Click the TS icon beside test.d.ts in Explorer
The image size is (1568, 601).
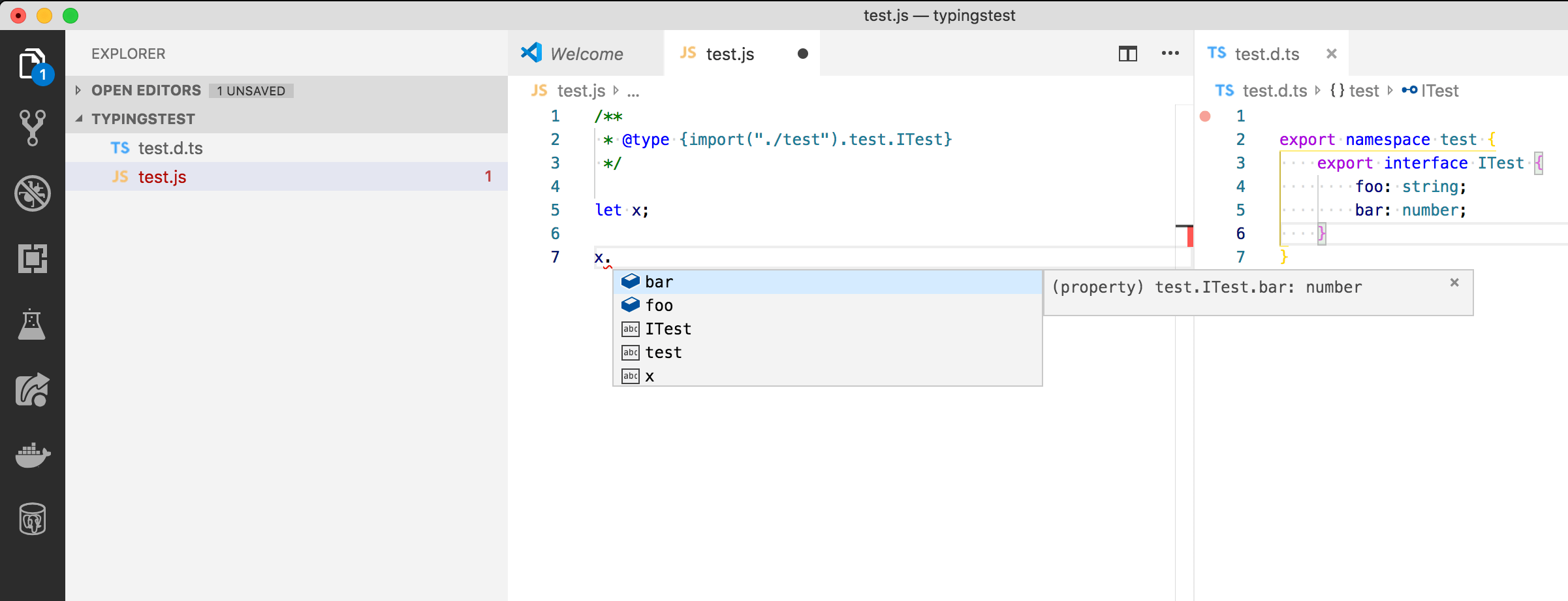click(x=120, y=148)
